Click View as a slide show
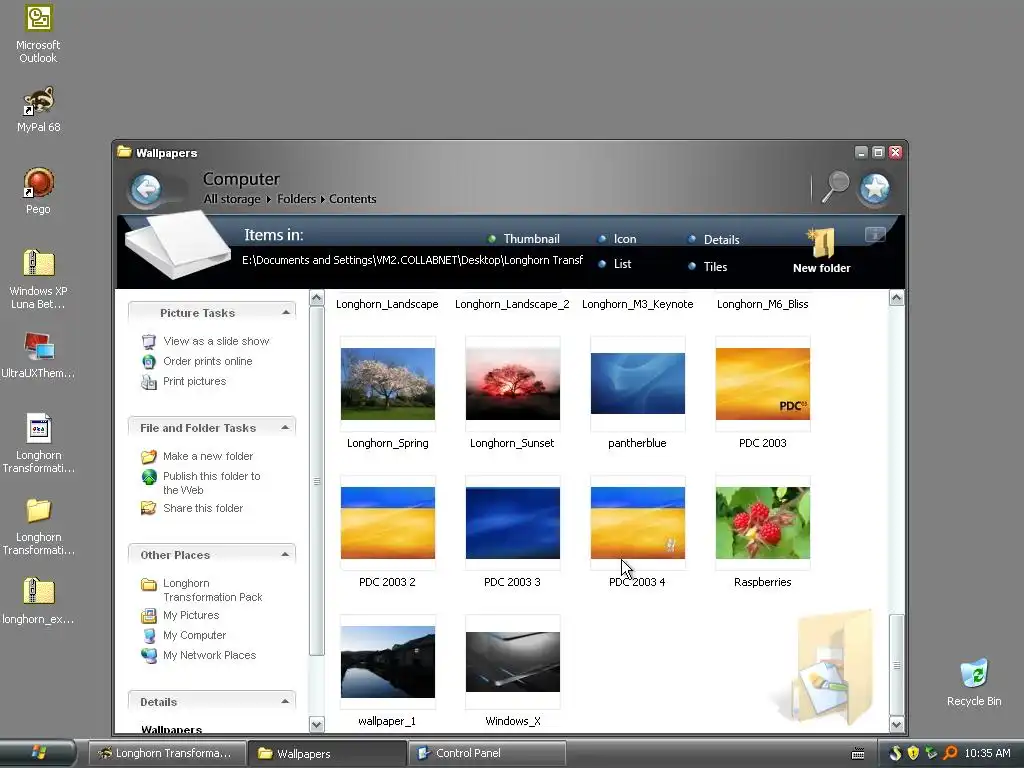This screenshot has width=1024, height=768. pyautogui.click(x=216, y=341)
